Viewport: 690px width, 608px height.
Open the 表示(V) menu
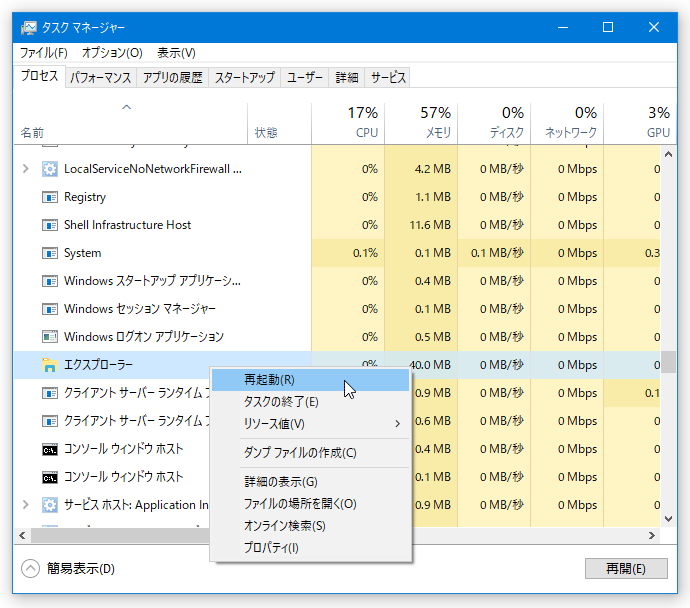pos(176,53)
